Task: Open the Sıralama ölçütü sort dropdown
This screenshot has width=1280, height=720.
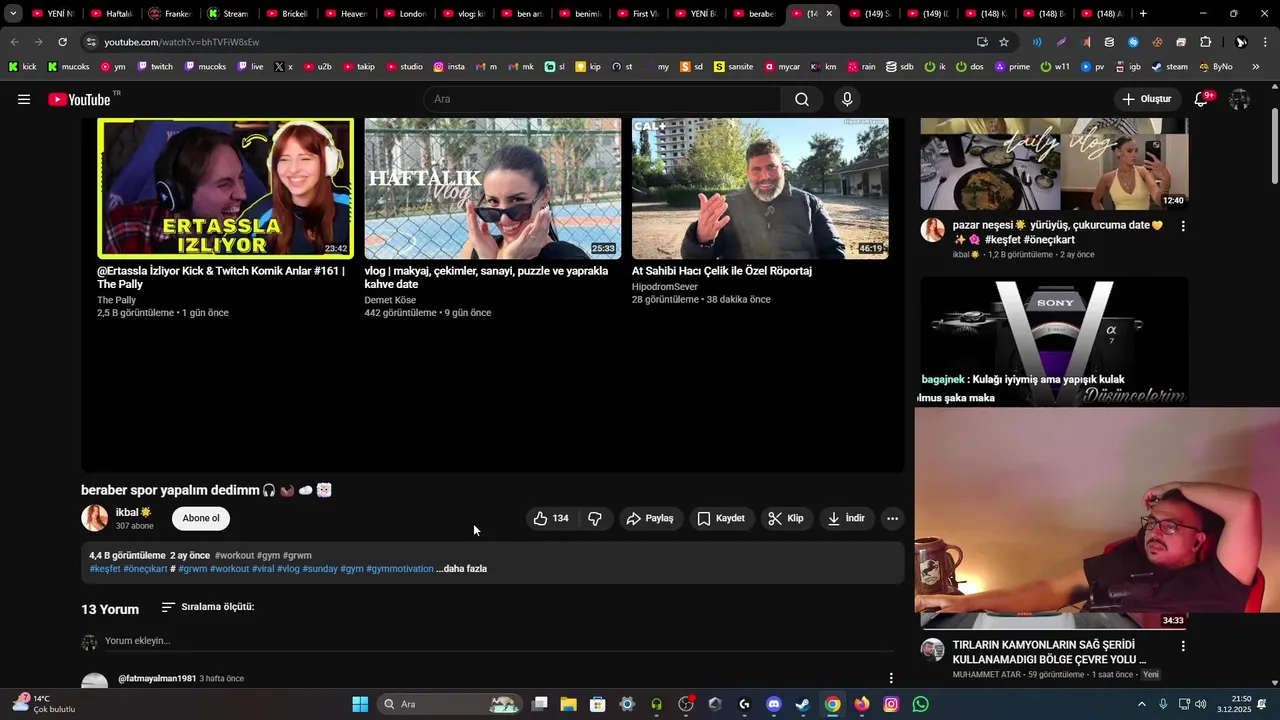Action: (x=208, y=607)
